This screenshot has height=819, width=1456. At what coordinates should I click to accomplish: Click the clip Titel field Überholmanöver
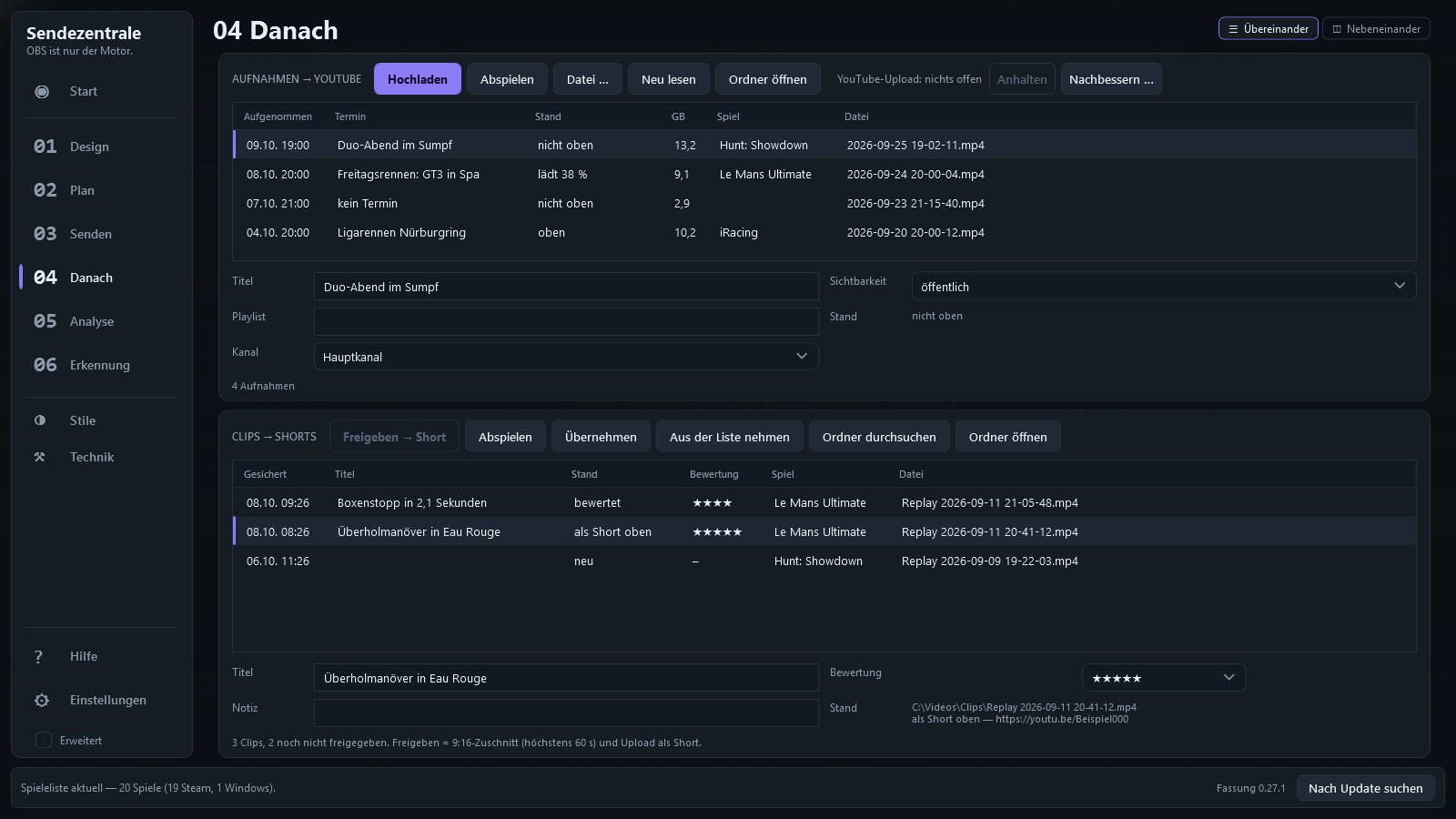566,678
